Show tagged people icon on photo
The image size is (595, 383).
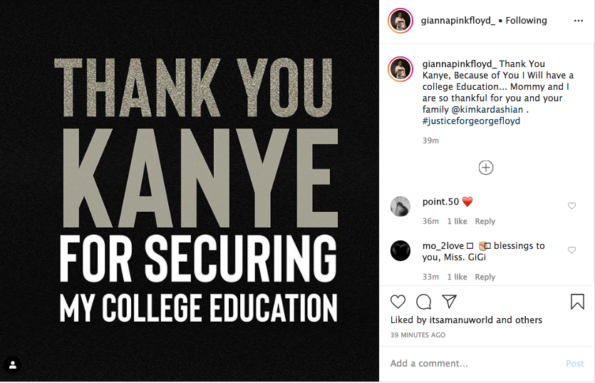13,365
